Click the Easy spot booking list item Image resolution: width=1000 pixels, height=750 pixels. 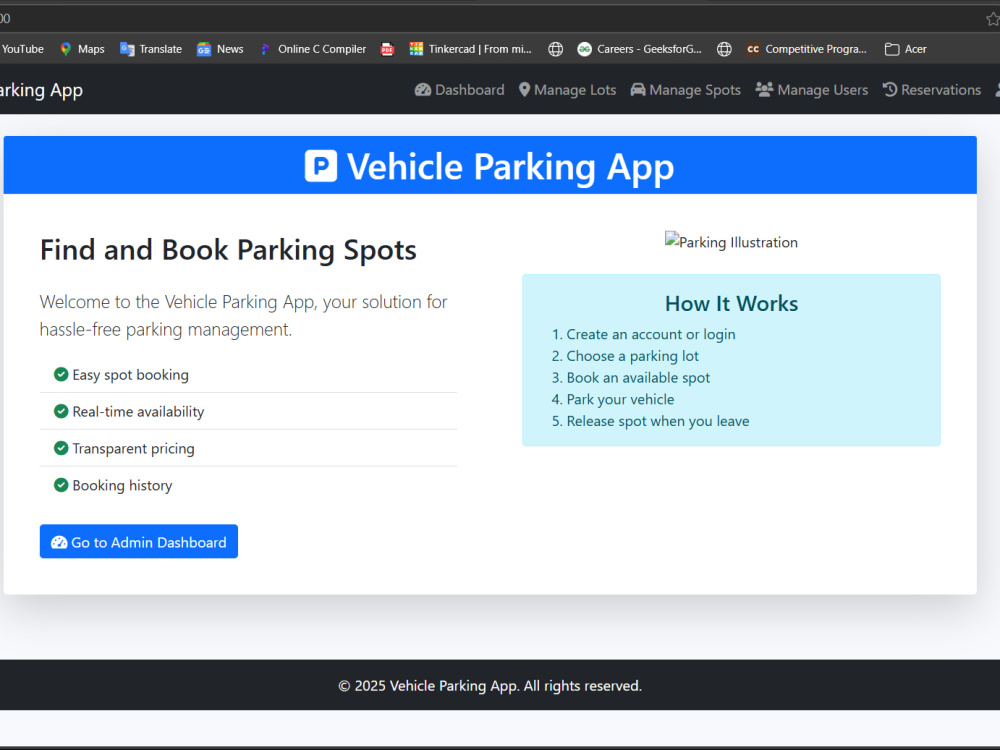pyautogui.click(x=248, y=374)
